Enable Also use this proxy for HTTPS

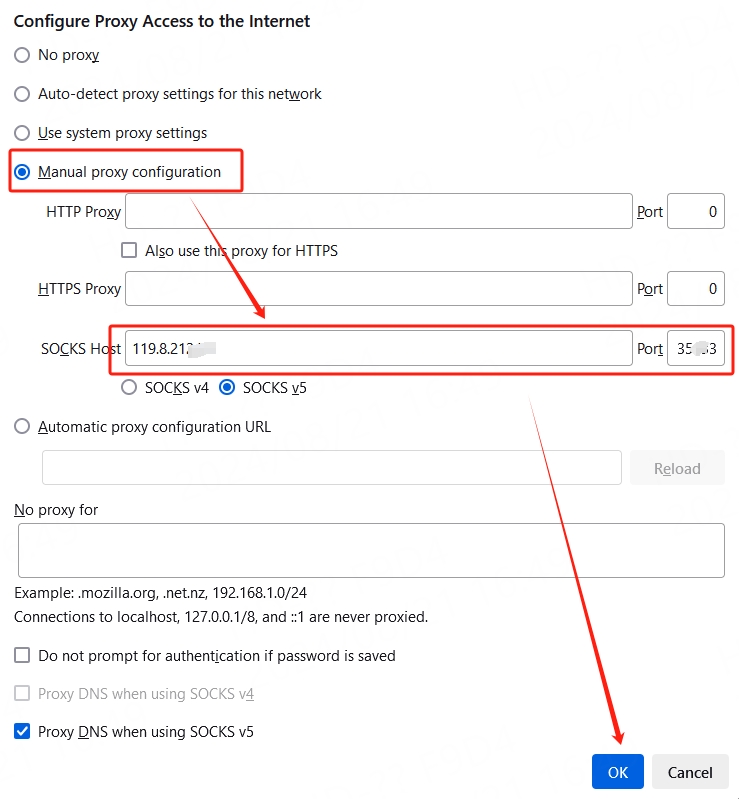point(129,251)
